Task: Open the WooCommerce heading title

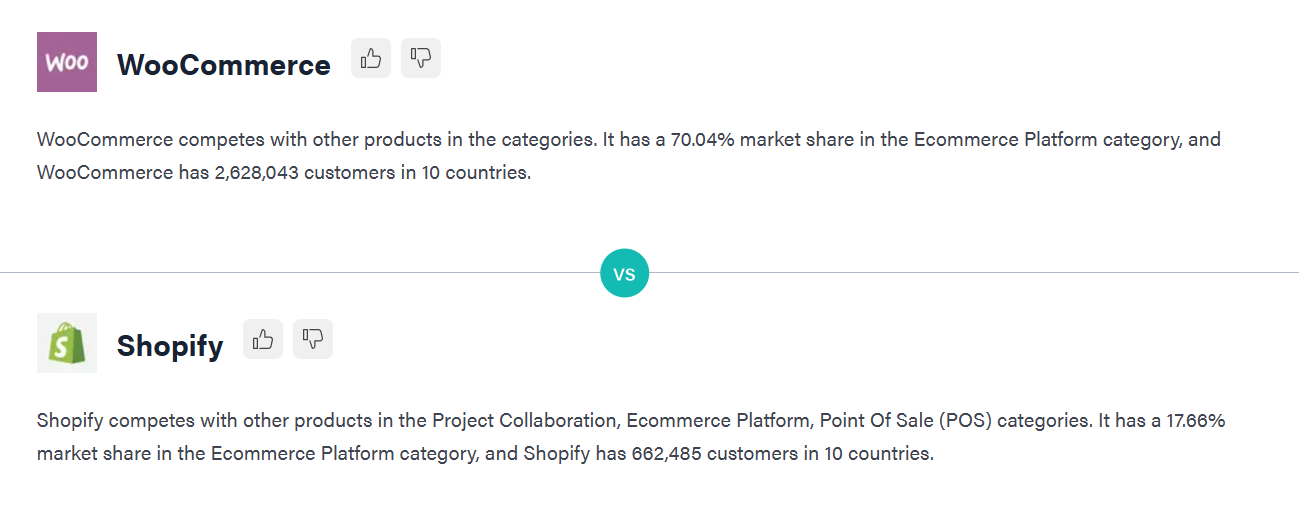Action: pos(223,65)
